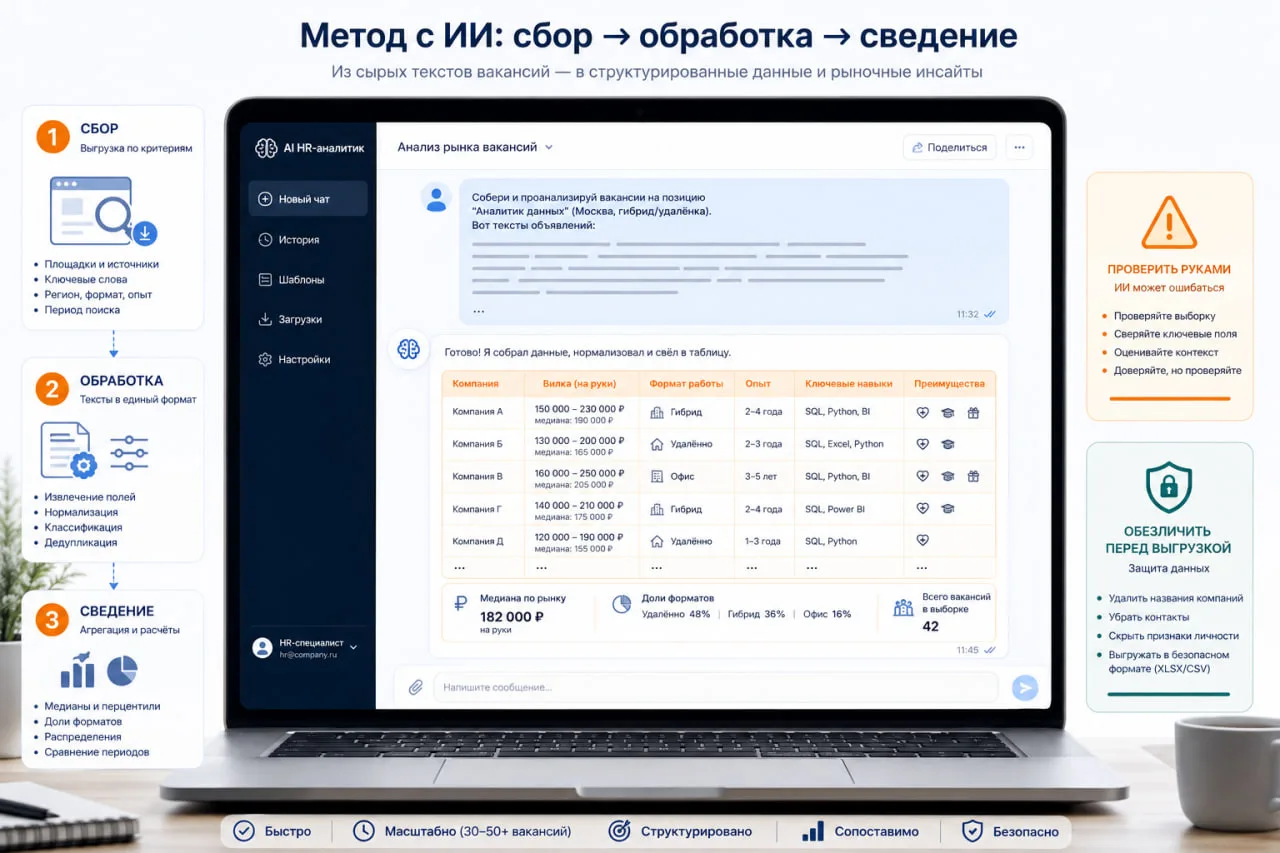
Task: Start a new chat with Новый чат
Action: pos(308,199)
